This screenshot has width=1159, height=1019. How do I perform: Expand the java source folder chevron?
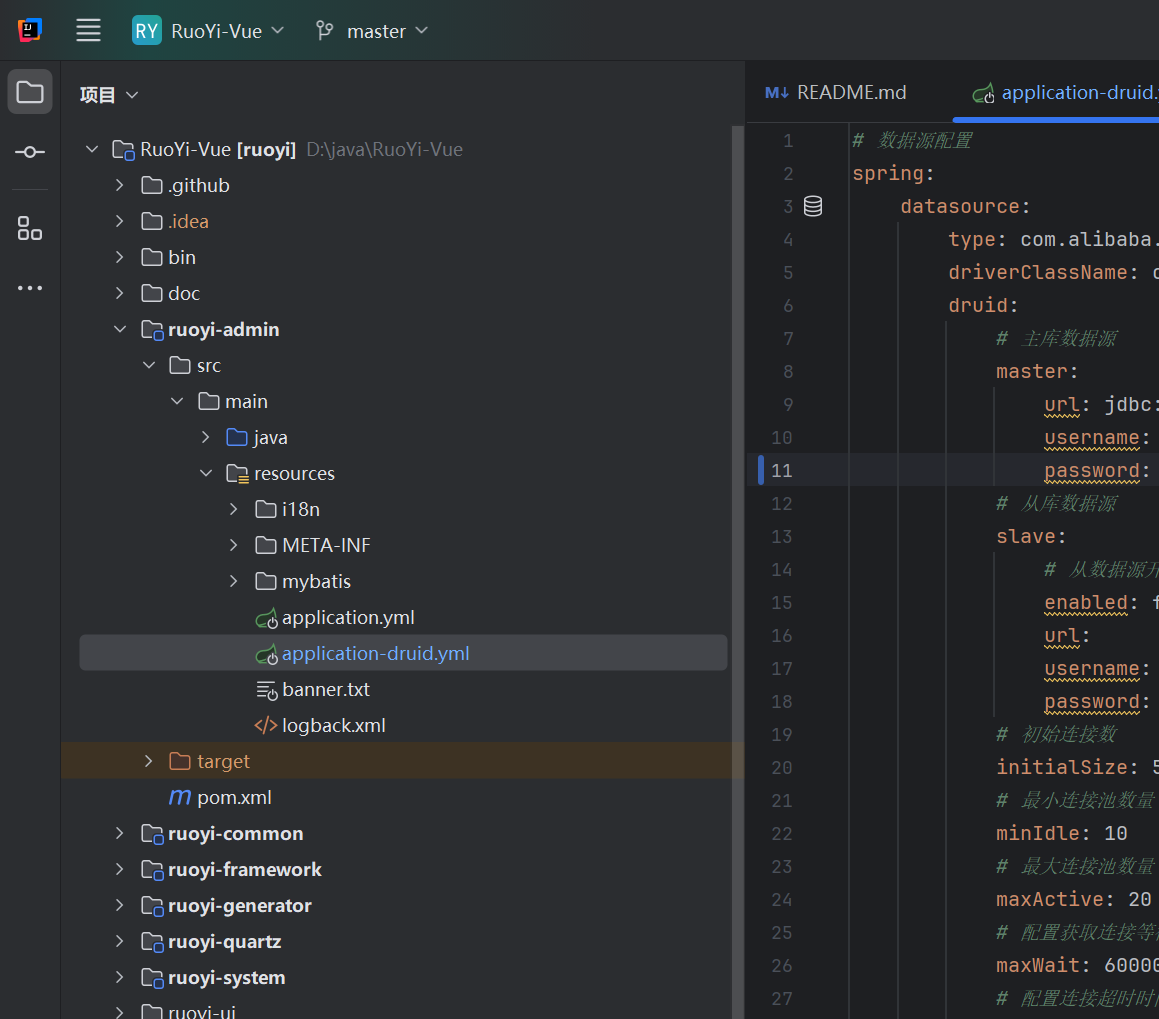tap(205, 437)
